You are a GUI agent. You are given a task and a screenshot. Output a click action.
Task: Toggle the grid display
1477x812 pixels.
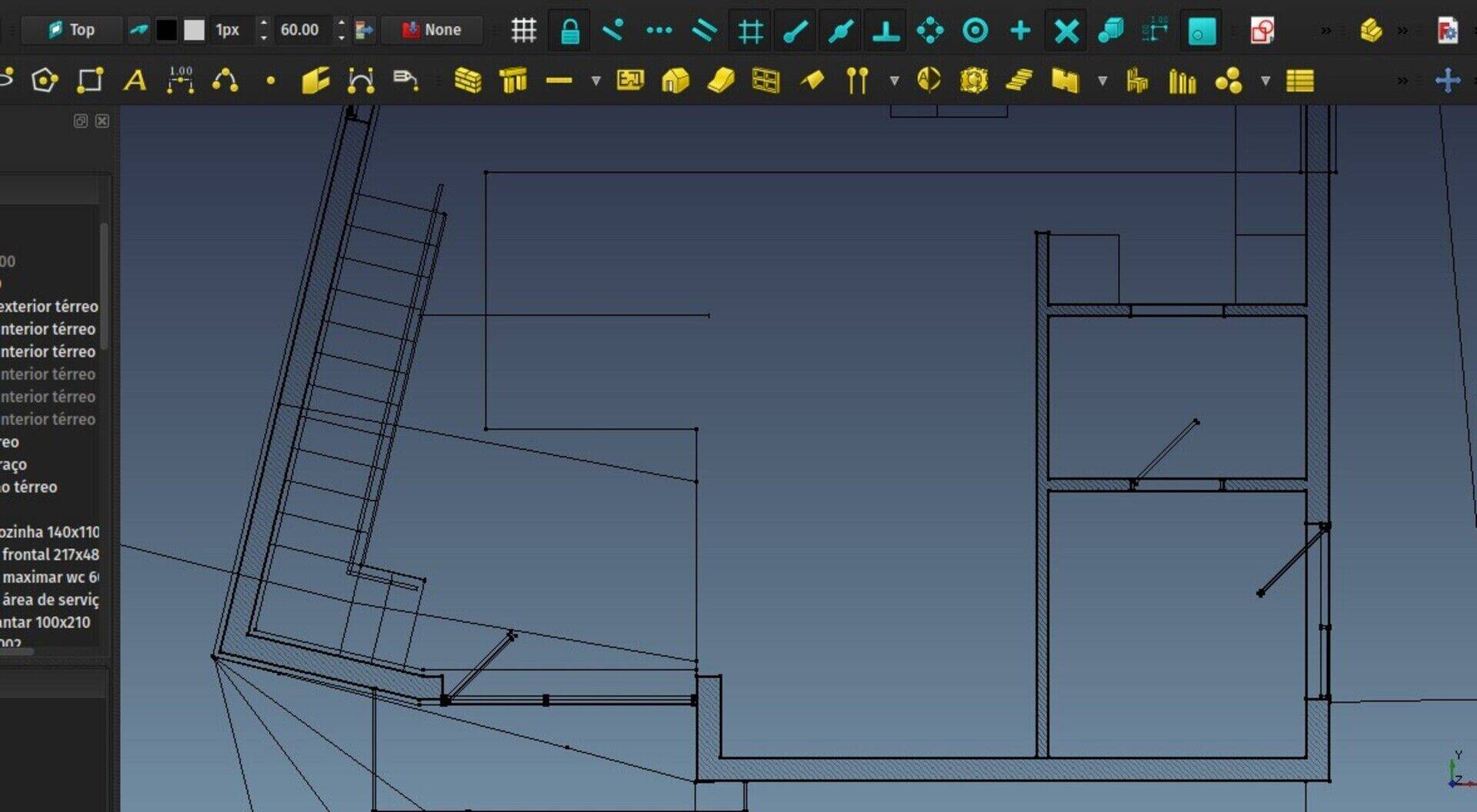[x=524, y=31]
